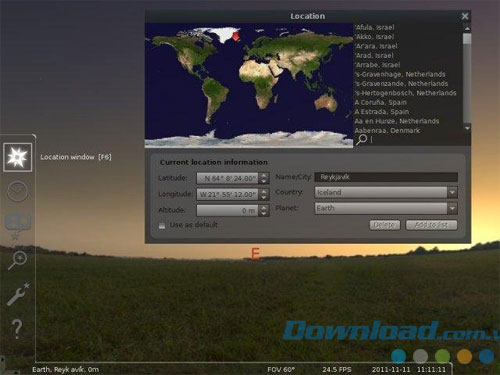Select Aabenraa, Denmark from city list
Screen dimensions: 500x375
click(387, 130)
